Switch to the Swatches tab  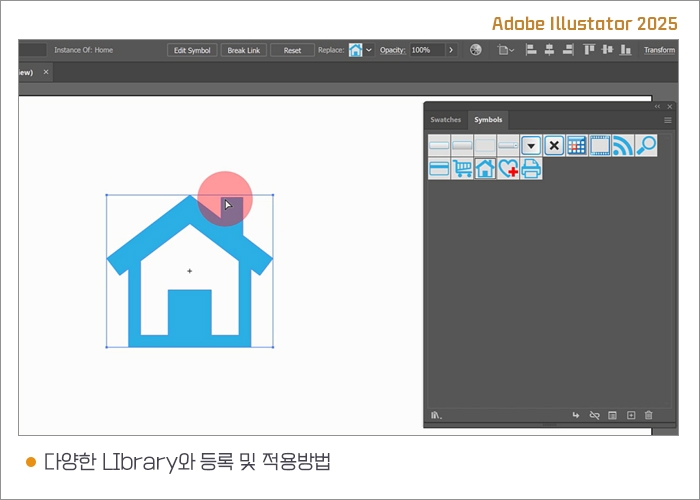[x=445, y=120]
